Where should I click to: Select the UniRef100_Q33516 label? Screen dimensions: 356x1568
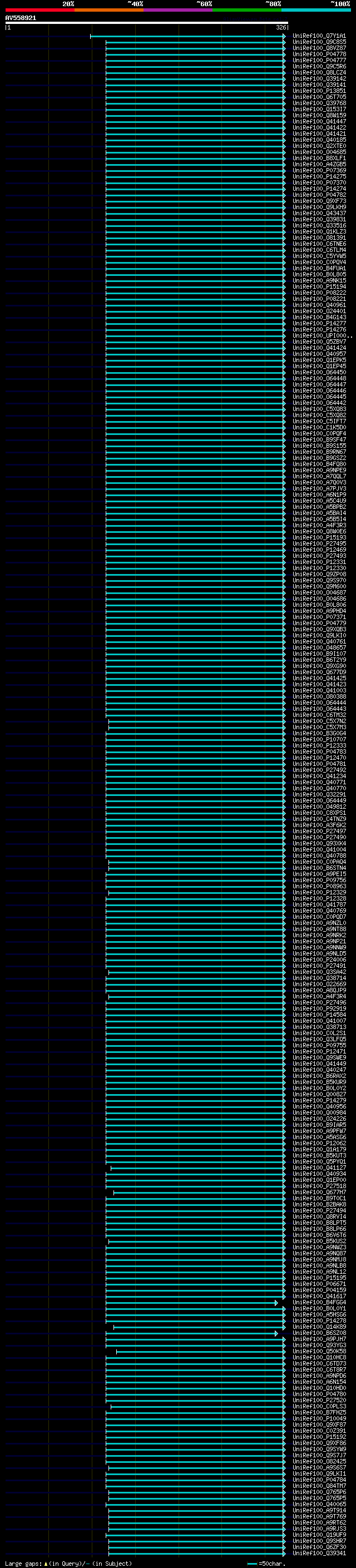point(319,226)
